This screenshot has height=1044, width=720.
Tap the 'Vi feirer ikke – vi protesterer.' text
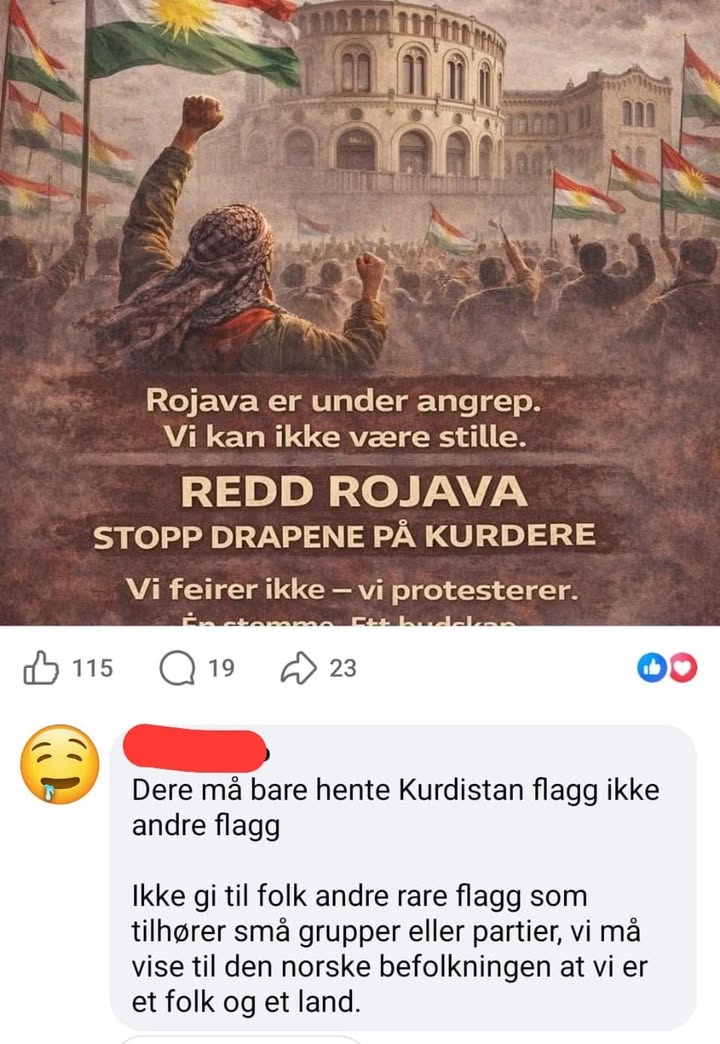click(x=352, y=590)
